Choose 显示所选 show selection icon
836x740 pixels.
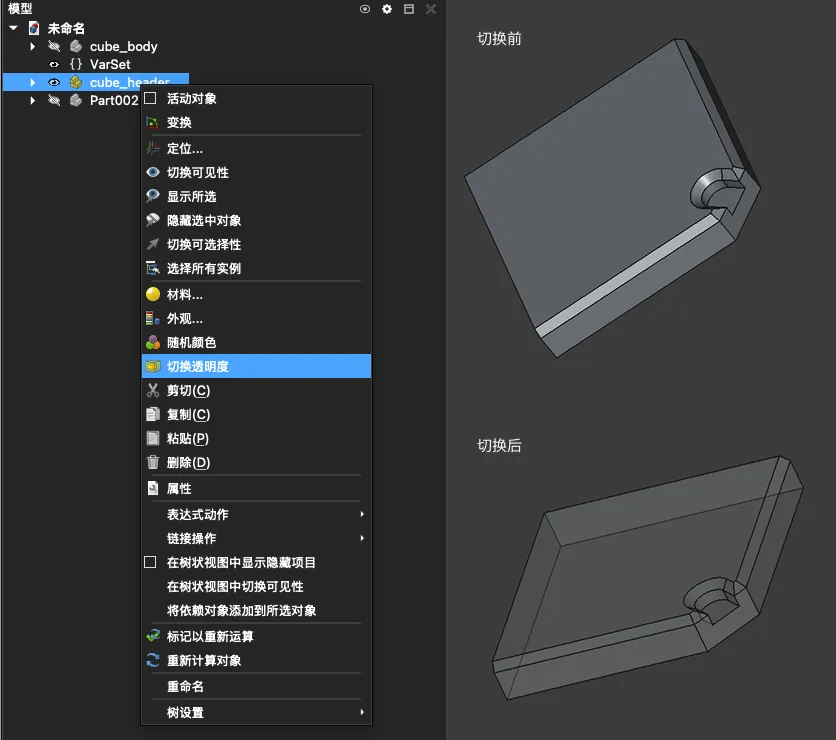[x=152, y=196]
